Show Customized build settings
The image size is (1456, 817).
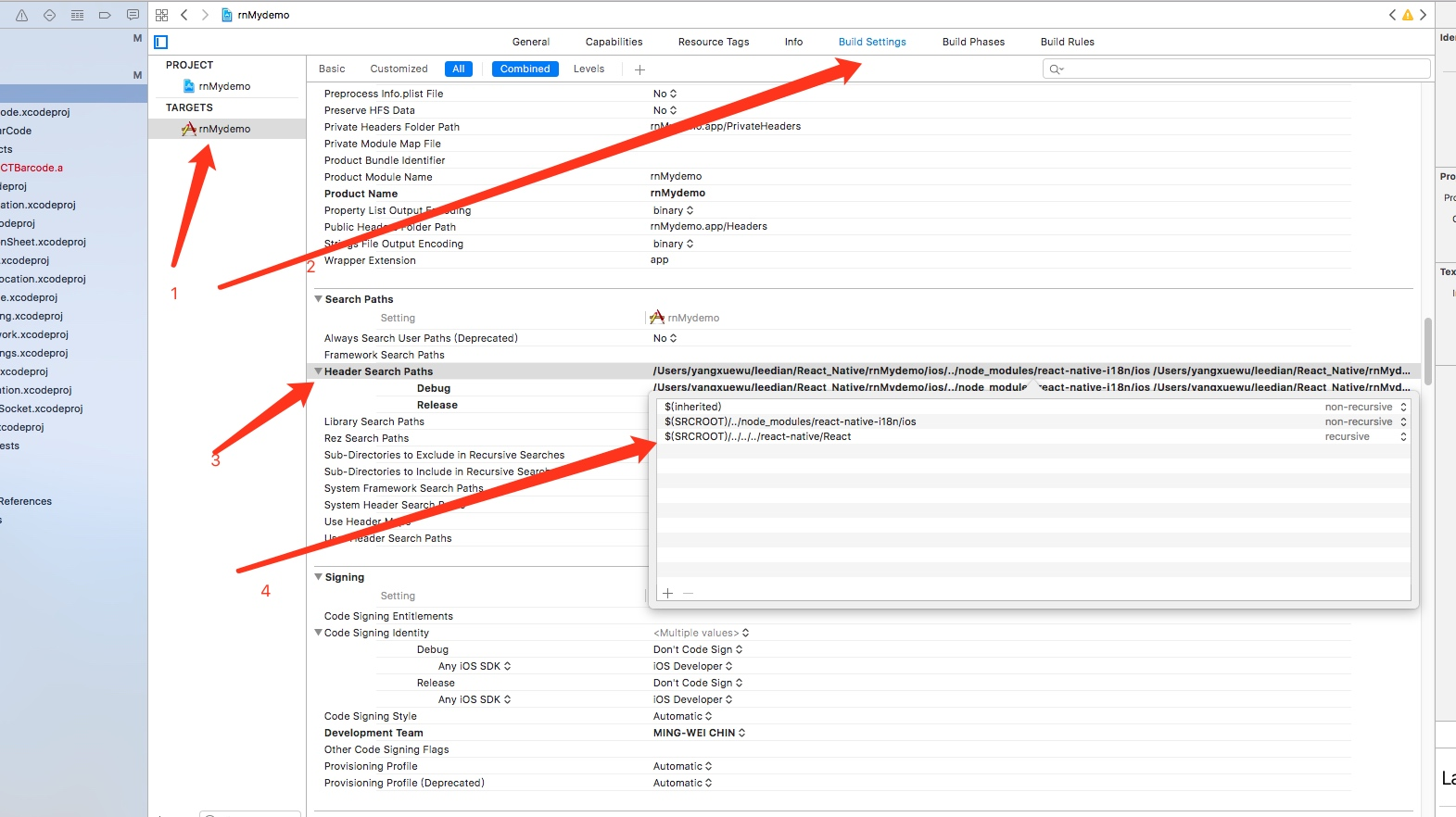(x=399, y=69)
